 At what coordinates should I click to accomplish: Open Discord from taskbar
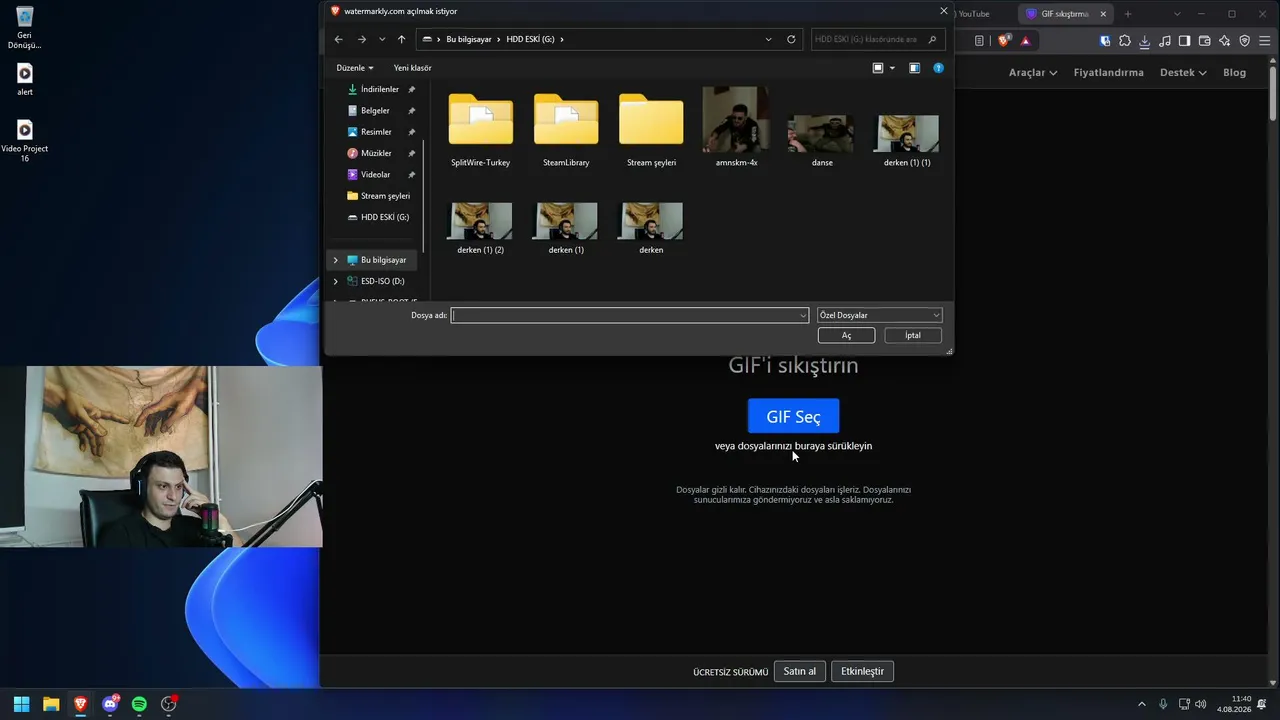pos(110,704)
